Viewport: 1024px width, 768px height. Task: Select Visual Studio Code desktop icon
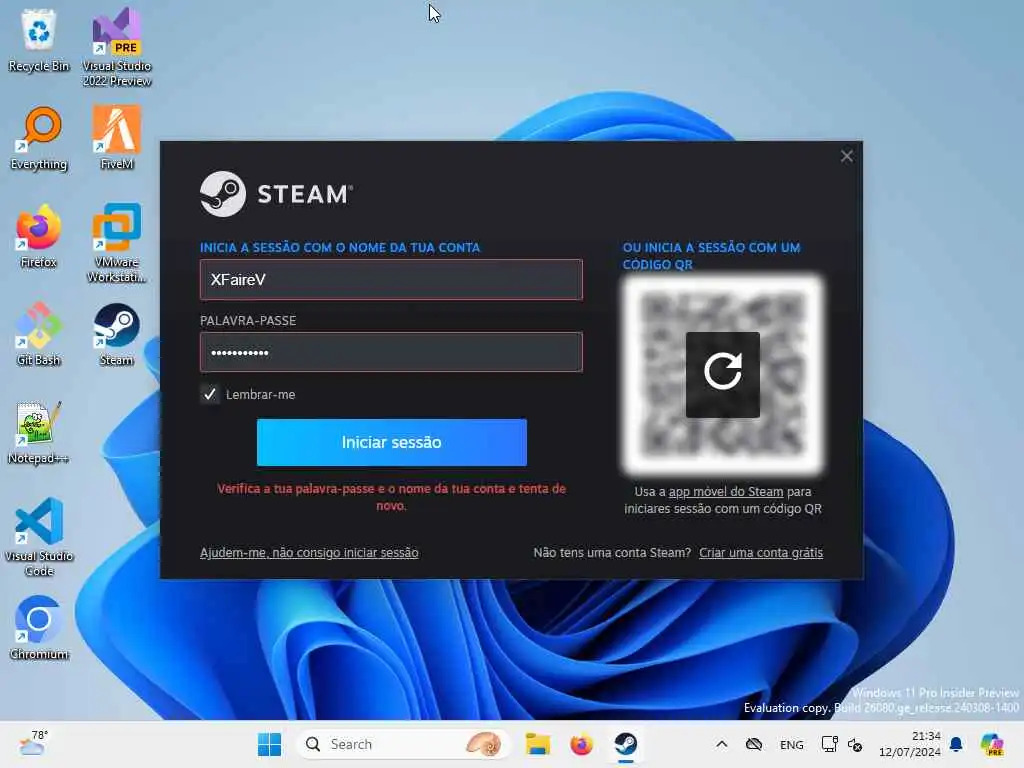39,537
